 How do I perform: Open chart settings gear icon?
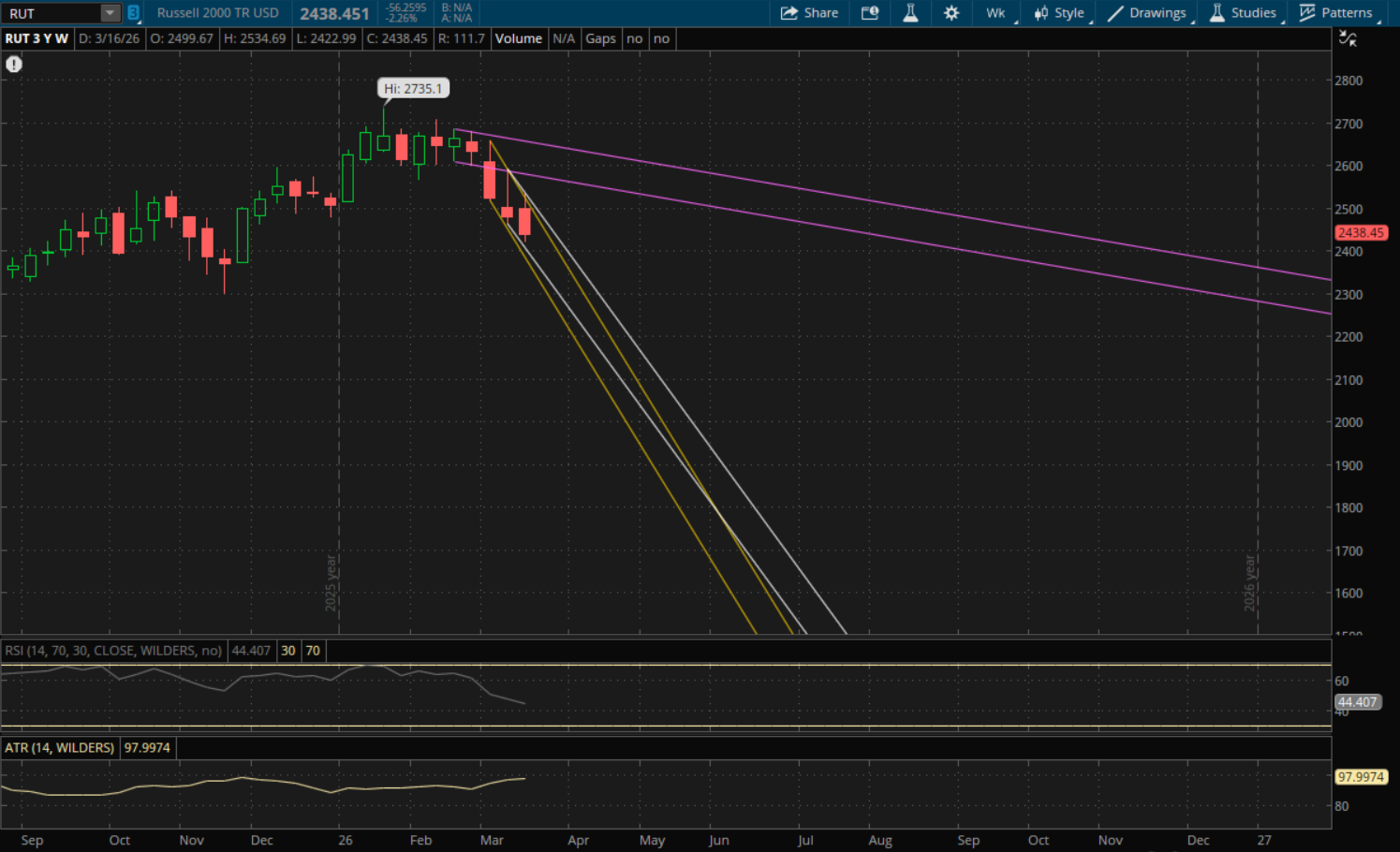pyautogui.click(x=951, y=13)
